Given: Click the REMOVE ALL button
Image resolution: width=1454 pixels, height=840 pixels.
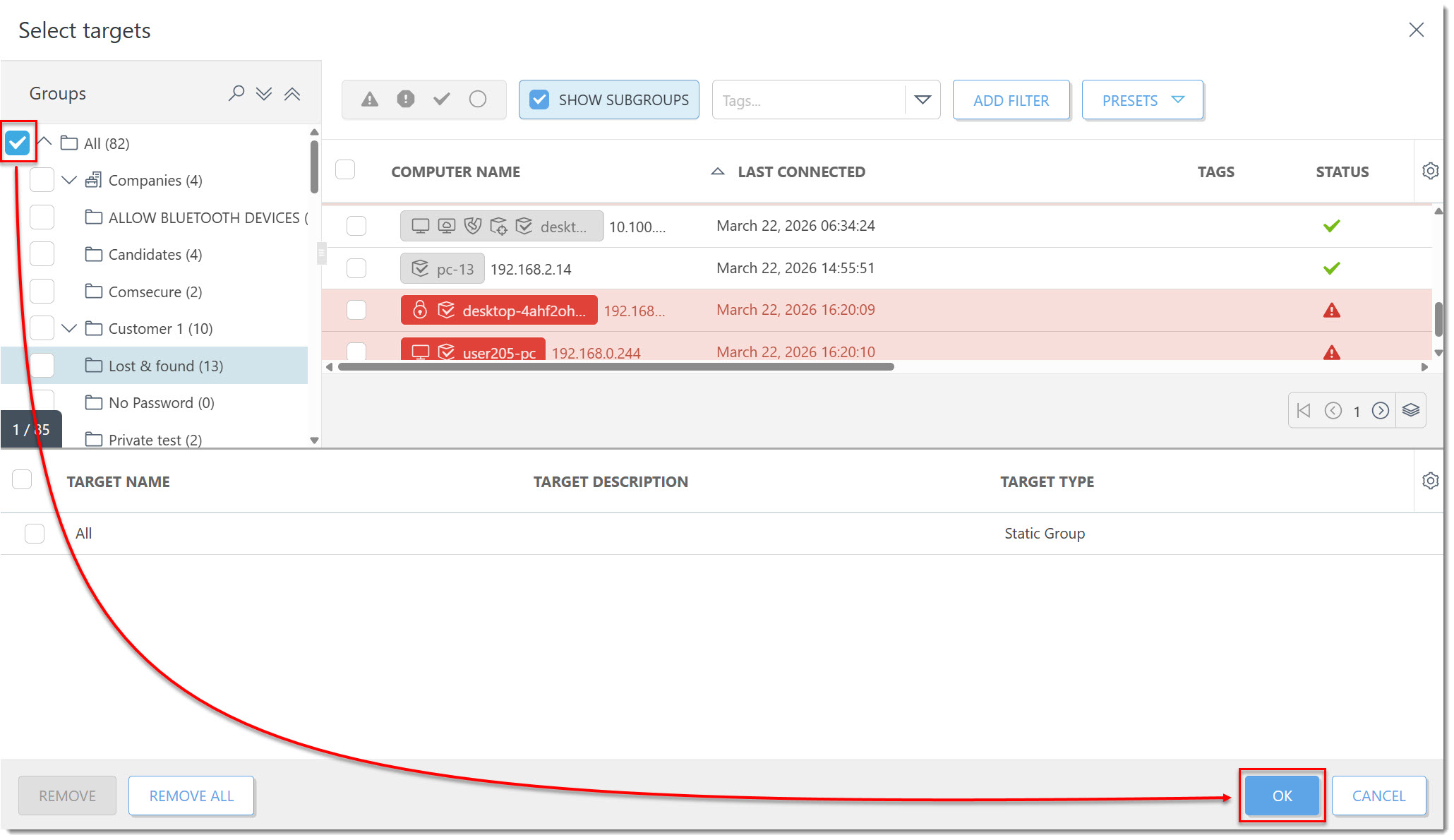Looking at the screenshot, I should 191,796.
